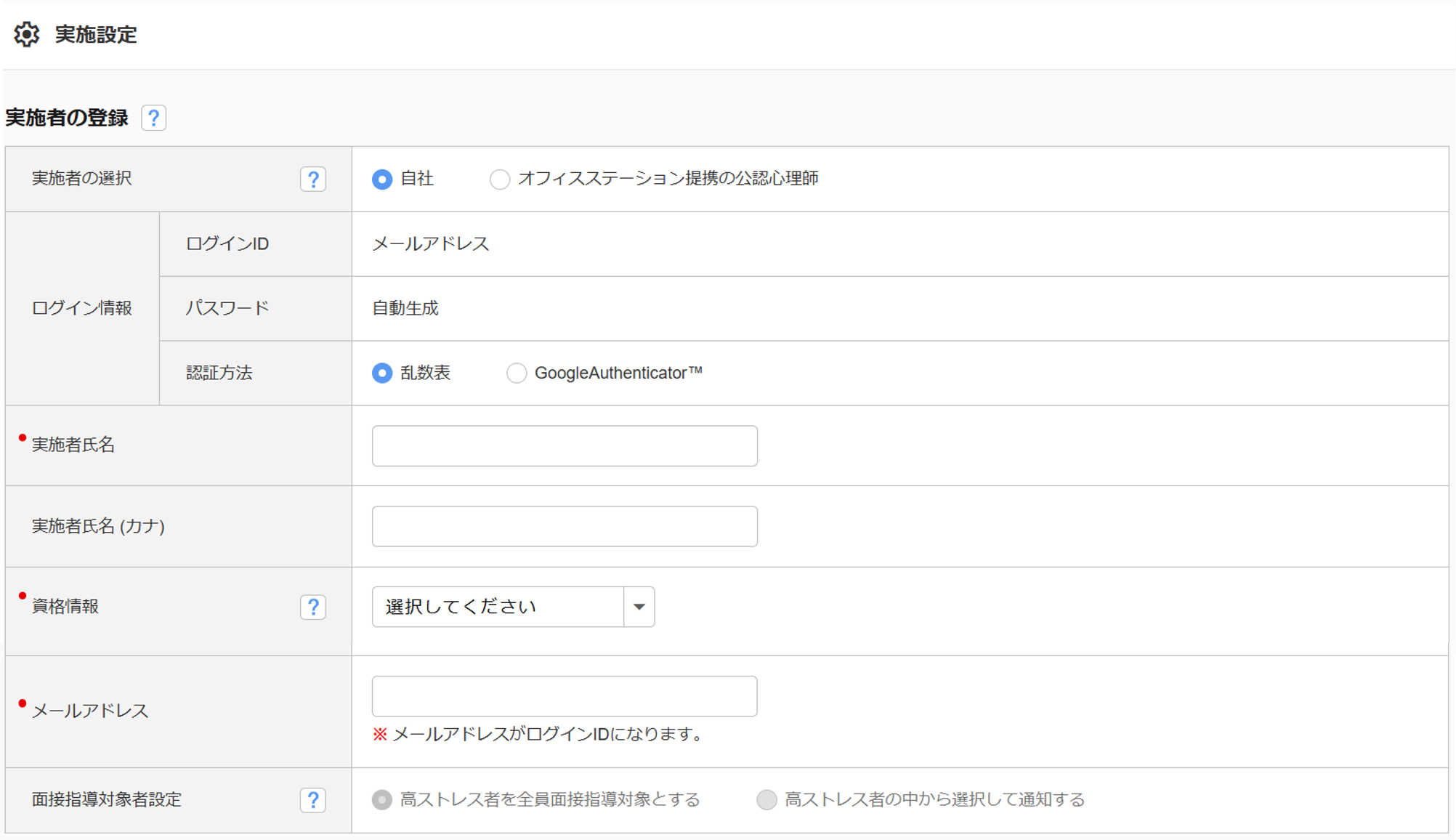
Task: Click the 実施者の登録 section heading
Action: pyautogui.click(x=67, y=118)
